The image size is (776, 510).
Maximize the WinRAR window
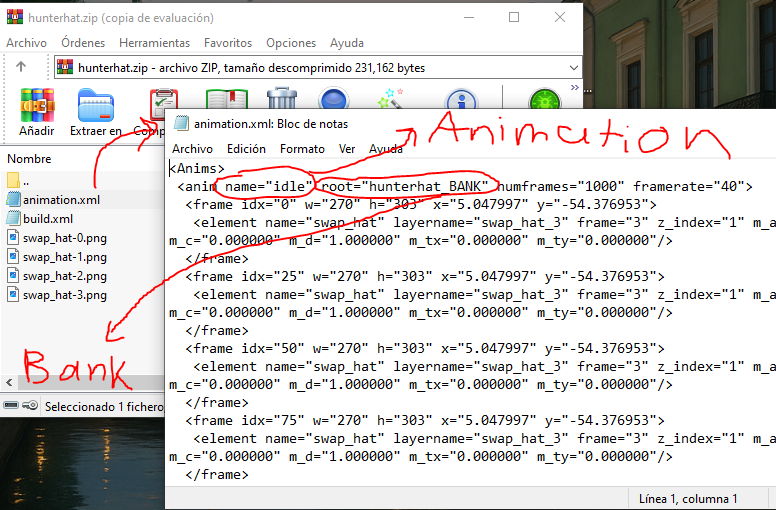pos(514,17)
